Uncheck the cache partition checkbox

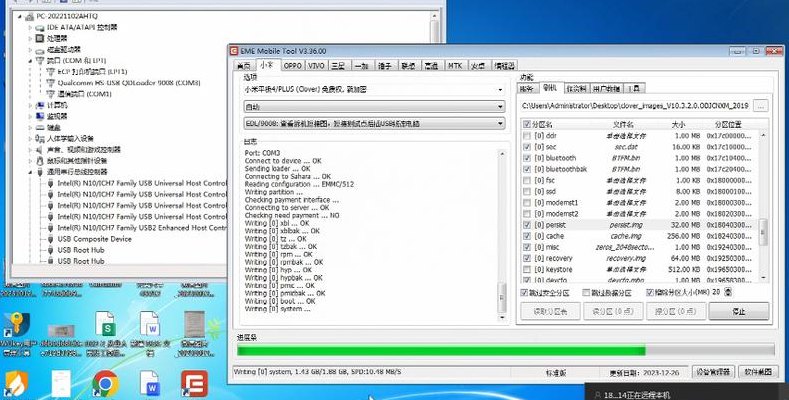[527, 236]
